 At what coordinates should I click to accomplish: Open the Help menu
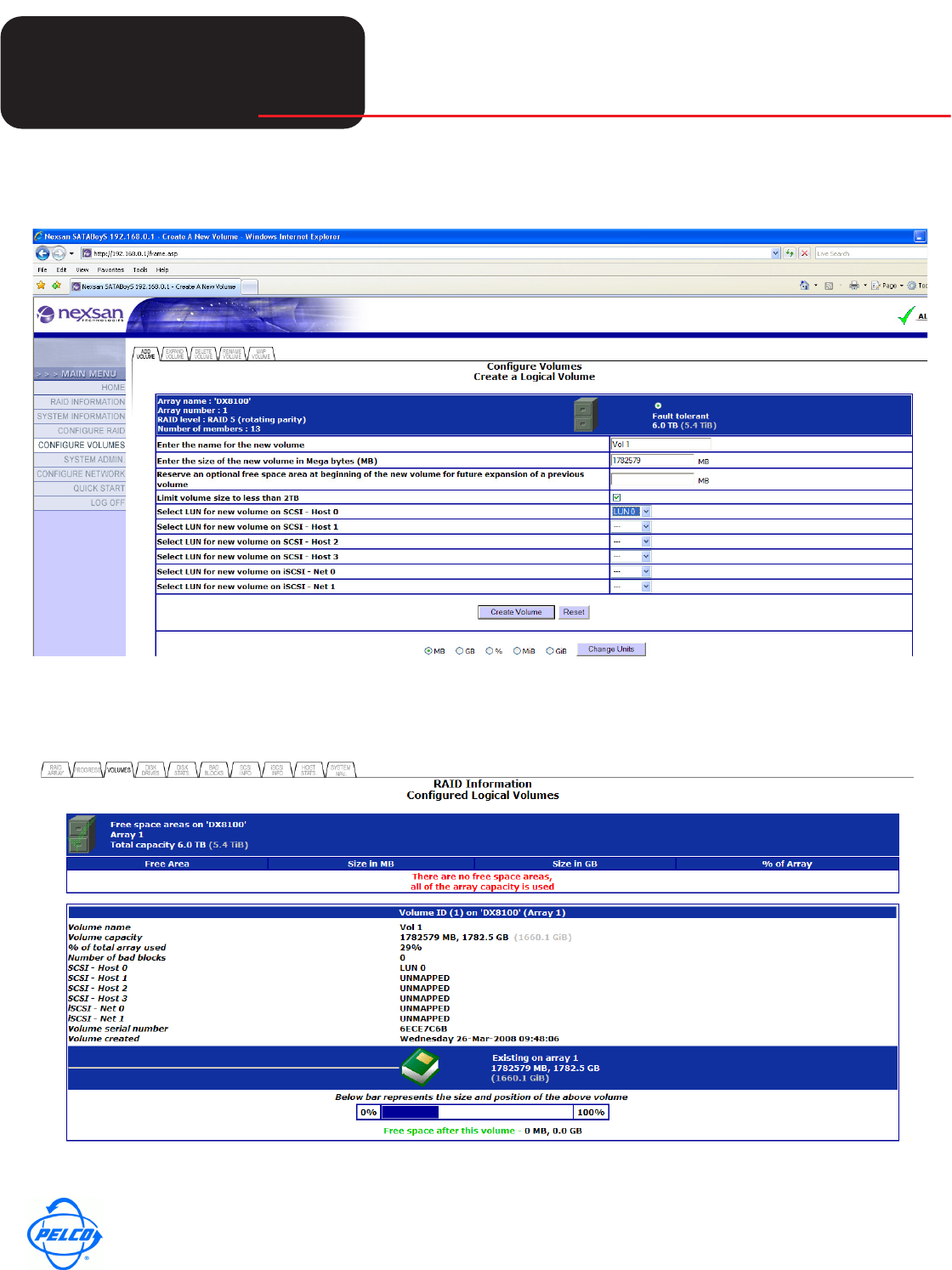click(162, 269)
